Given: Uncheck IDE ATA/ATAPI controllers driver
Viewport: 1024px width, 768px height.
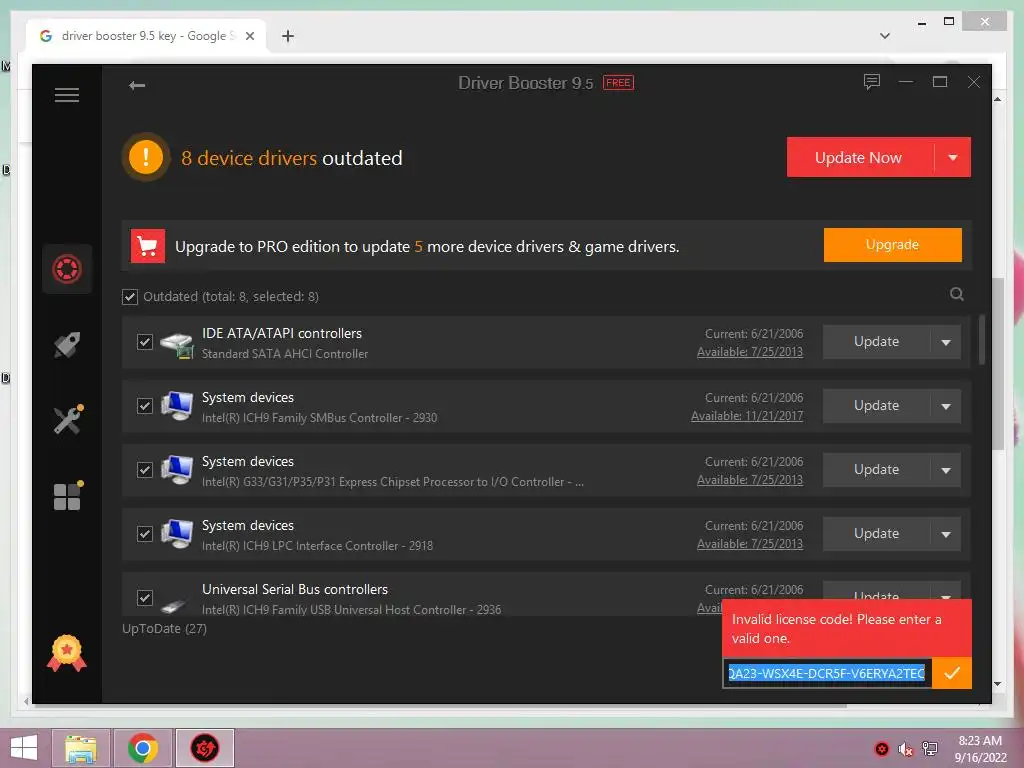Looking at the screenshot, I should click(x=145, y=342).
